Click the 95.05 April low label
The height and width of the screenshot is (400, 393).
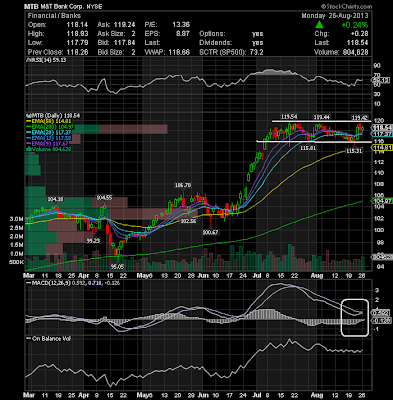(x=117, y=267)
